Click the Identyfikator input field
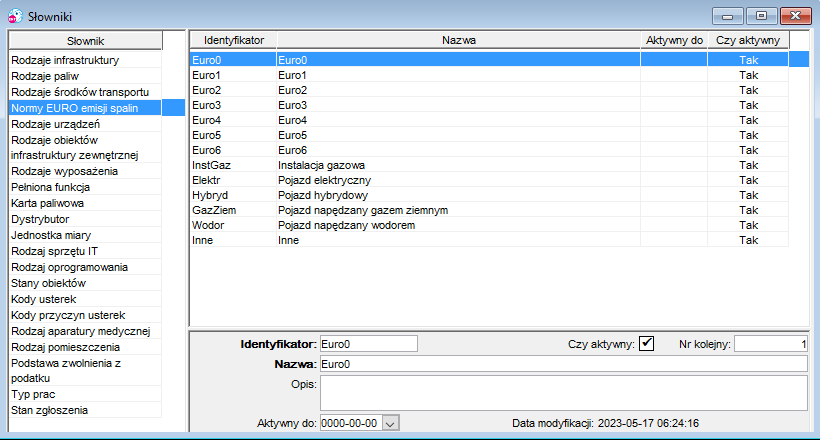Screen dimensions: 820x440 [369, 344]
